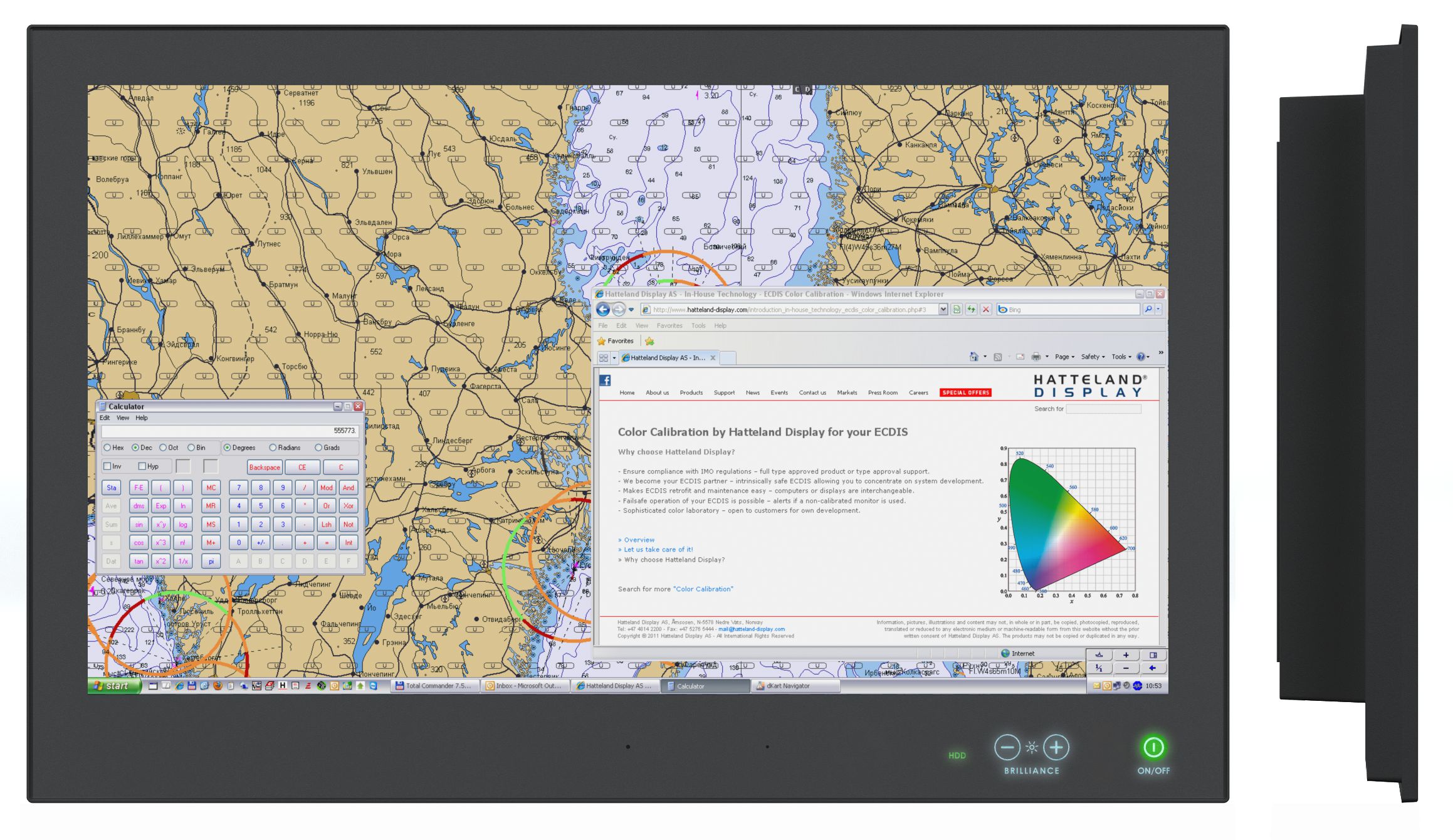1453x840 pixels.
Task: Open Favorites star in IE
Action: tap(616, 341)
